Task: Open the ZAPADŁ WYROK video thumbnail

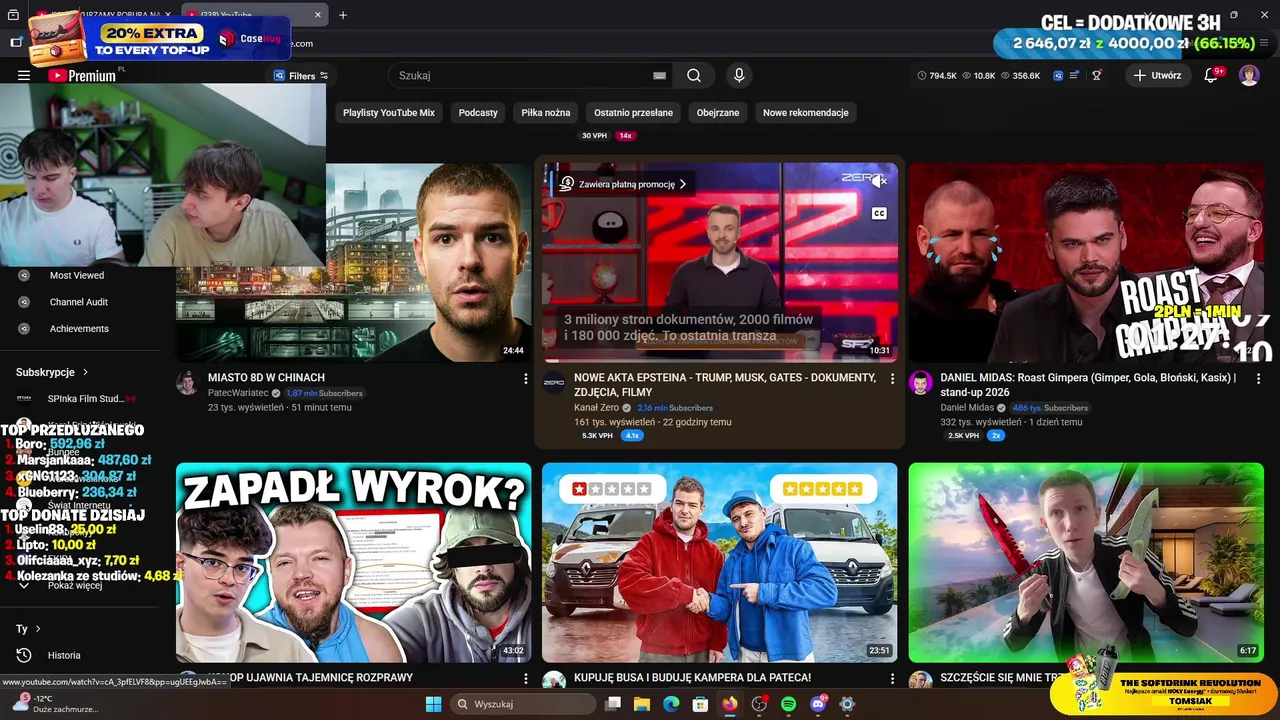Action: pos(354,562)
